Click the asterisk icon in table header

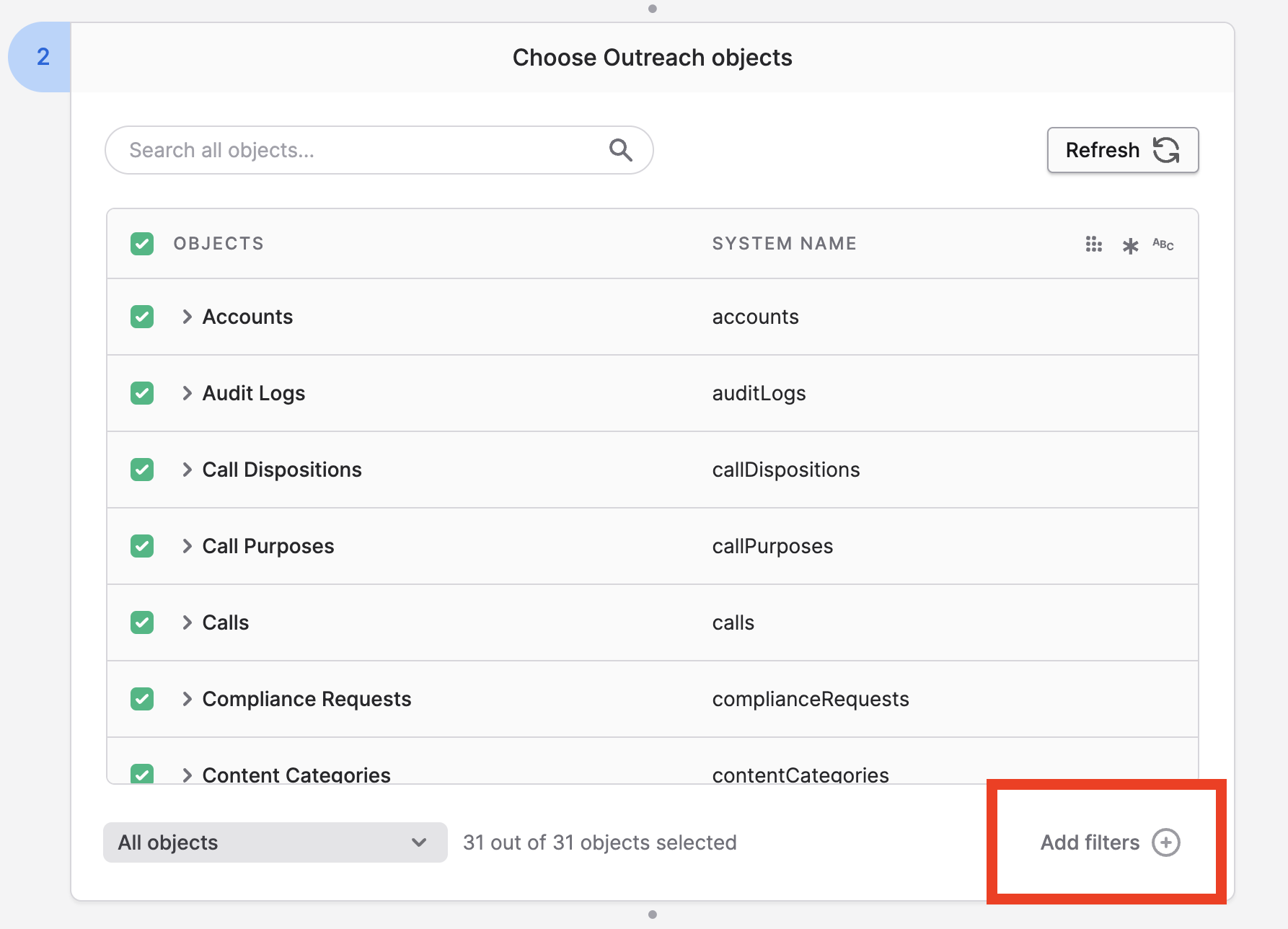1130,246
